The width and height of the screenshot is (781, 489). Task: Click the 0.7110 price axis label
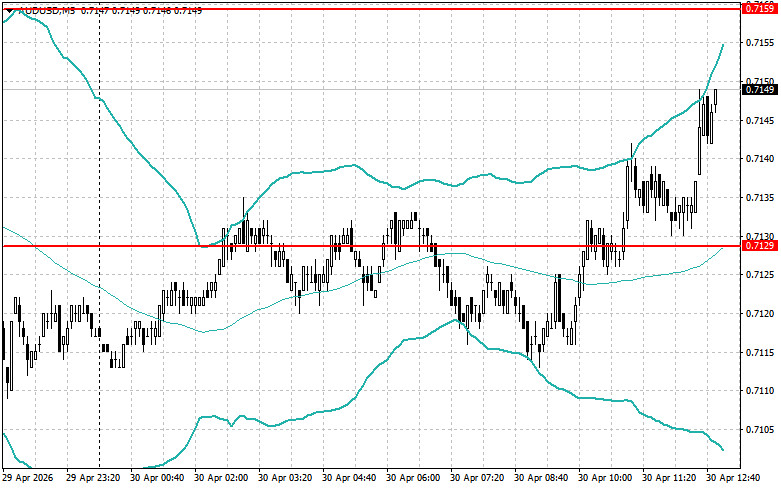(x=760, y=391)
